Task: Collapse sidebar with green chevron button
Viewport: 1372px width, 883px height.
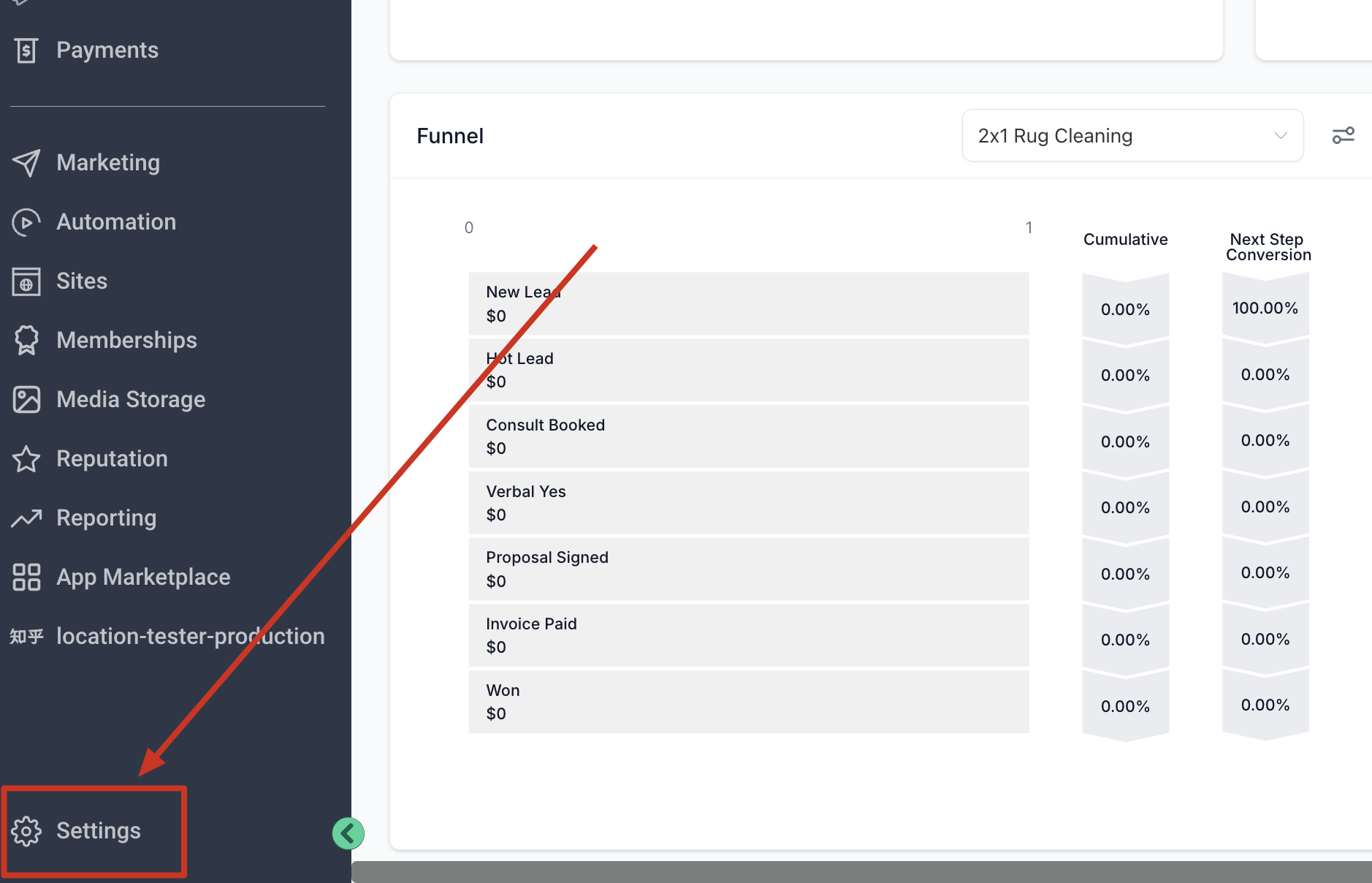Action: pos(348,833)
